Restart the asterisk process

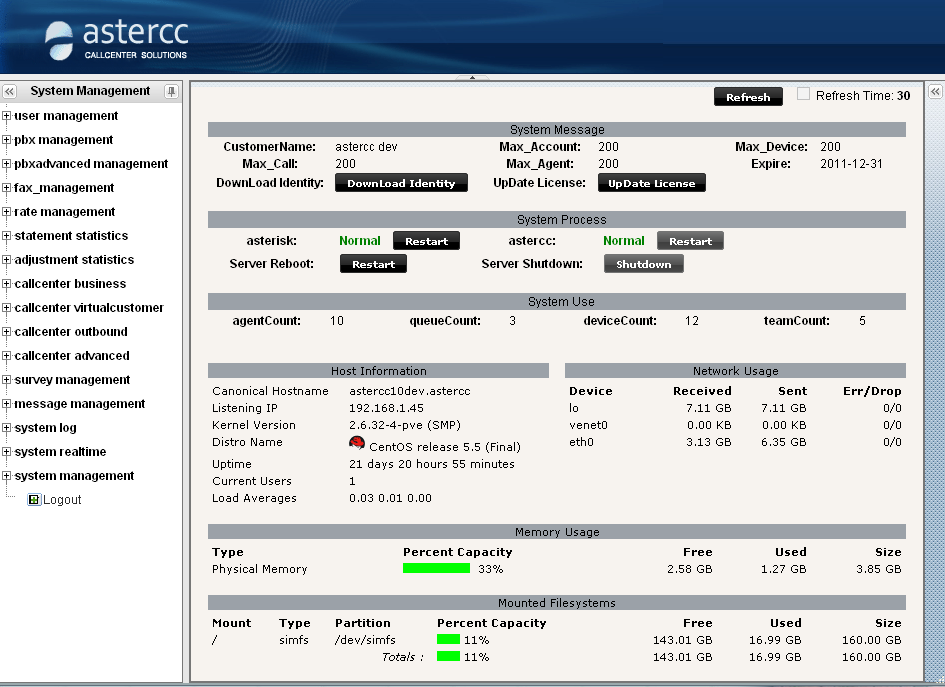coord(426,241)
